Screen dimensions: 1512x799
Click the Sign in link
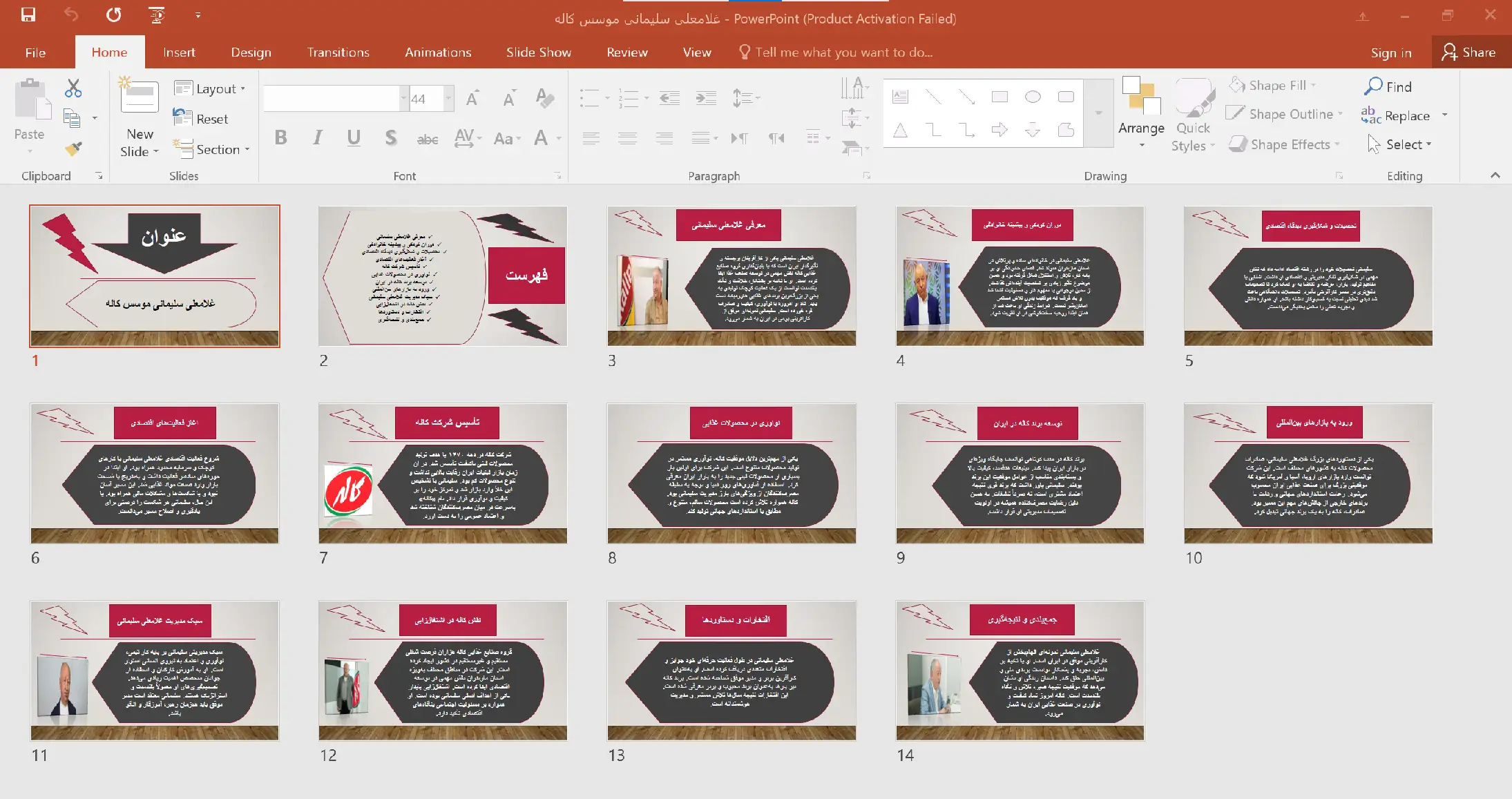click(1390, 52)
